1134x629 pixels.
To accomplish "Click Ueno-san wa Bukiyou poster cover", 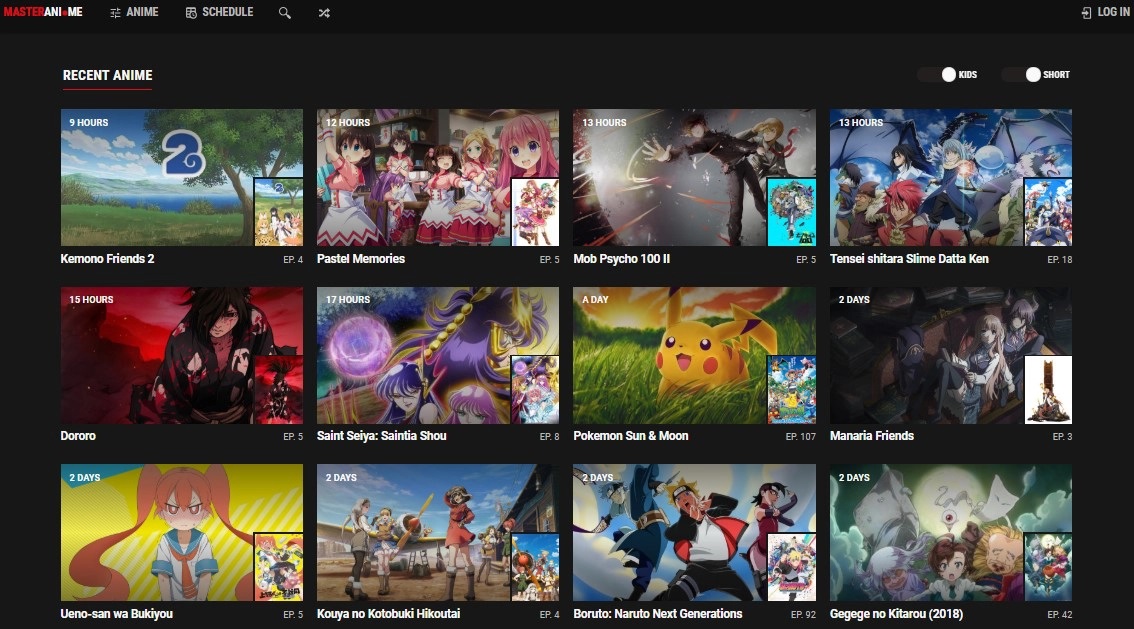I will [278, 567].
